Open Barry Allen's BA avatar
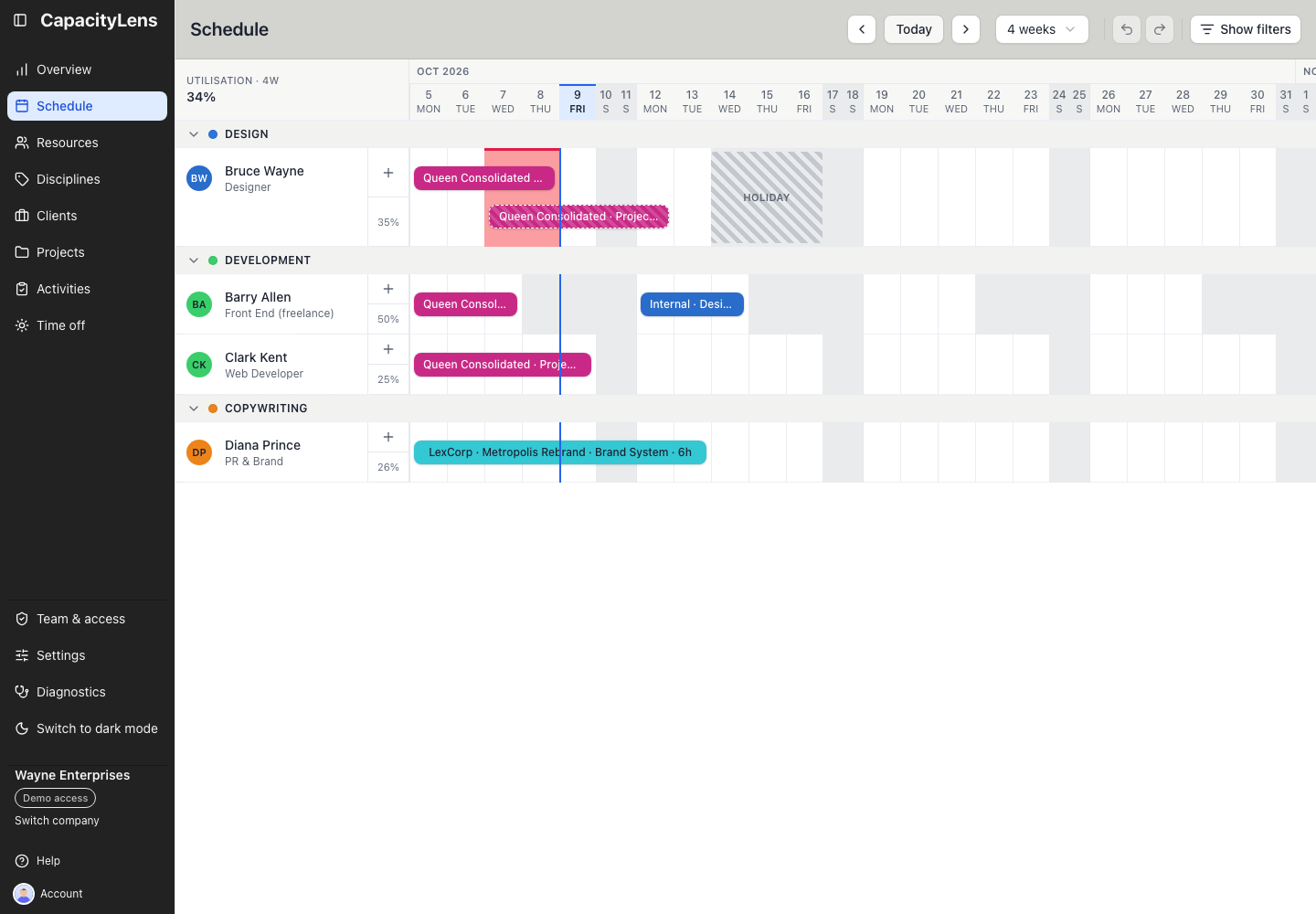Viewport: 1316px width, 914px height. pos(199,304)
